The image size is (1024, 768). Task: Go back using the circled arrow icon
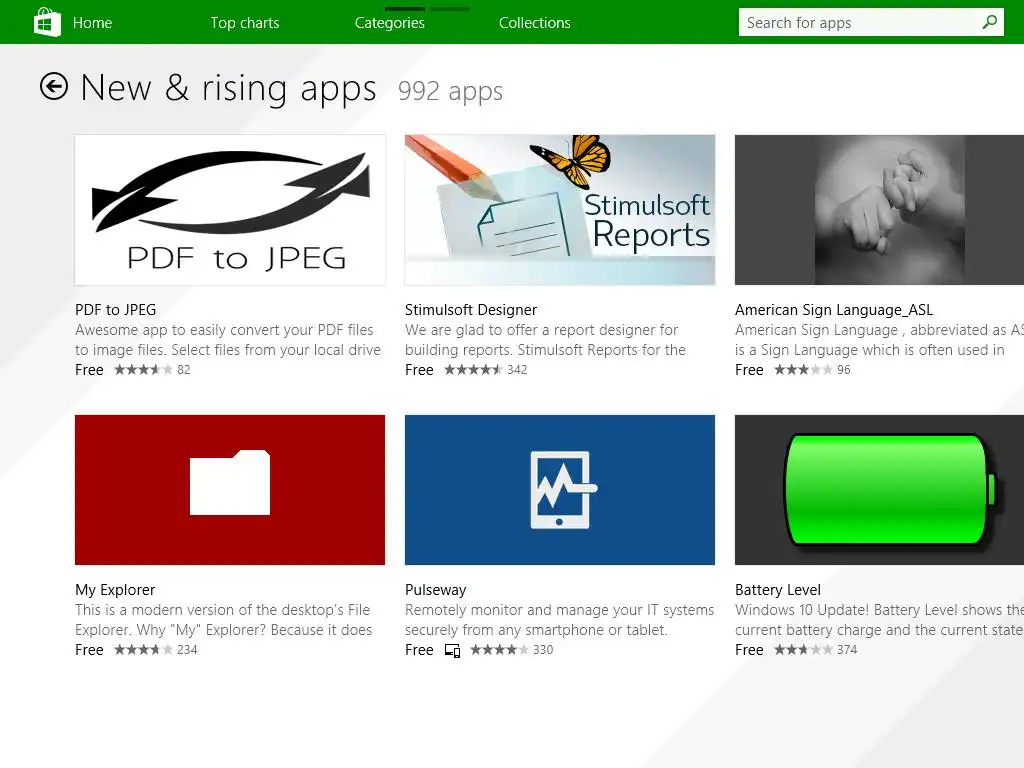[x=54, y=86]
